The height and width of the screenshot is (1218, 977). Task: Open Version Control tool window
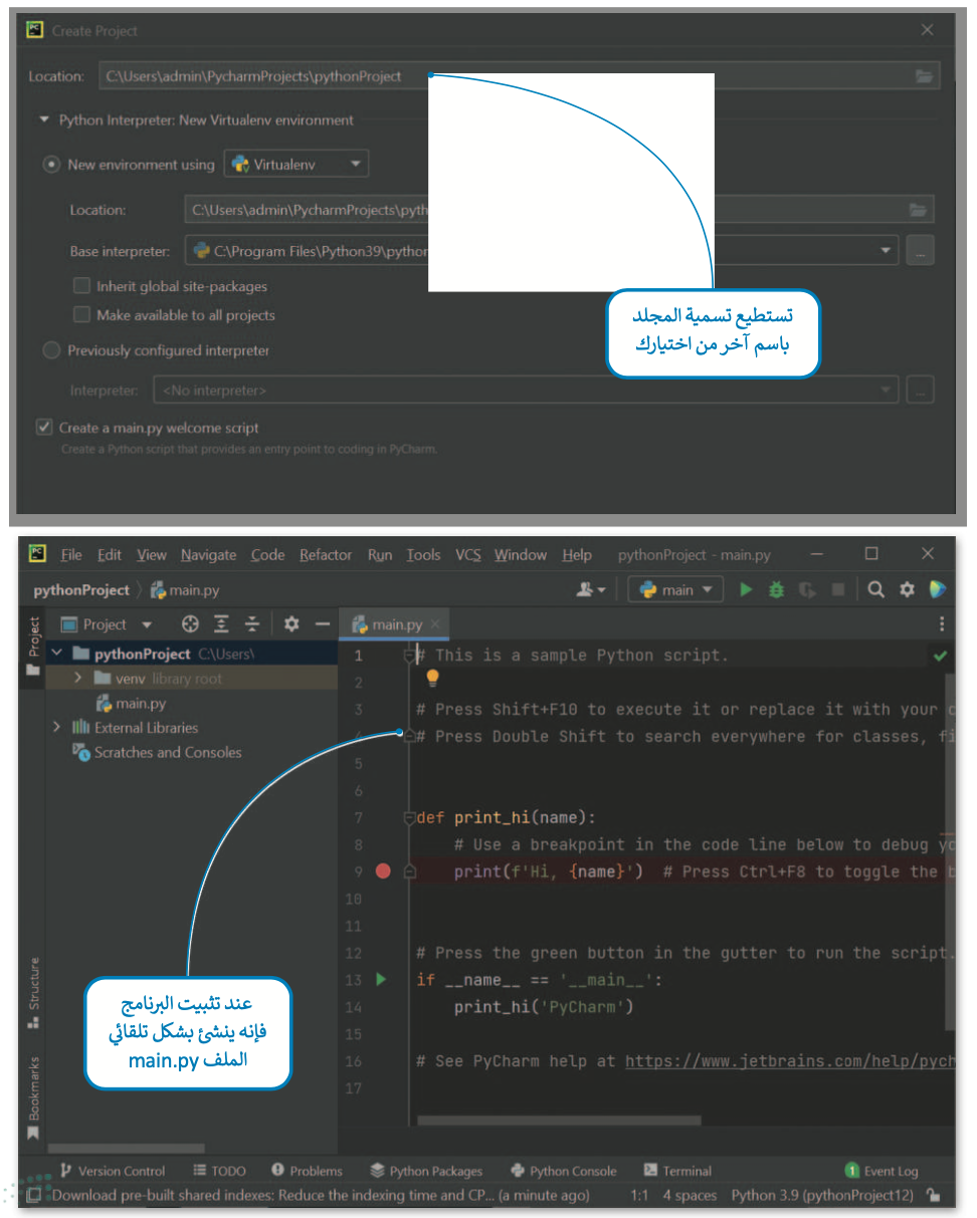pos(112,1170)
